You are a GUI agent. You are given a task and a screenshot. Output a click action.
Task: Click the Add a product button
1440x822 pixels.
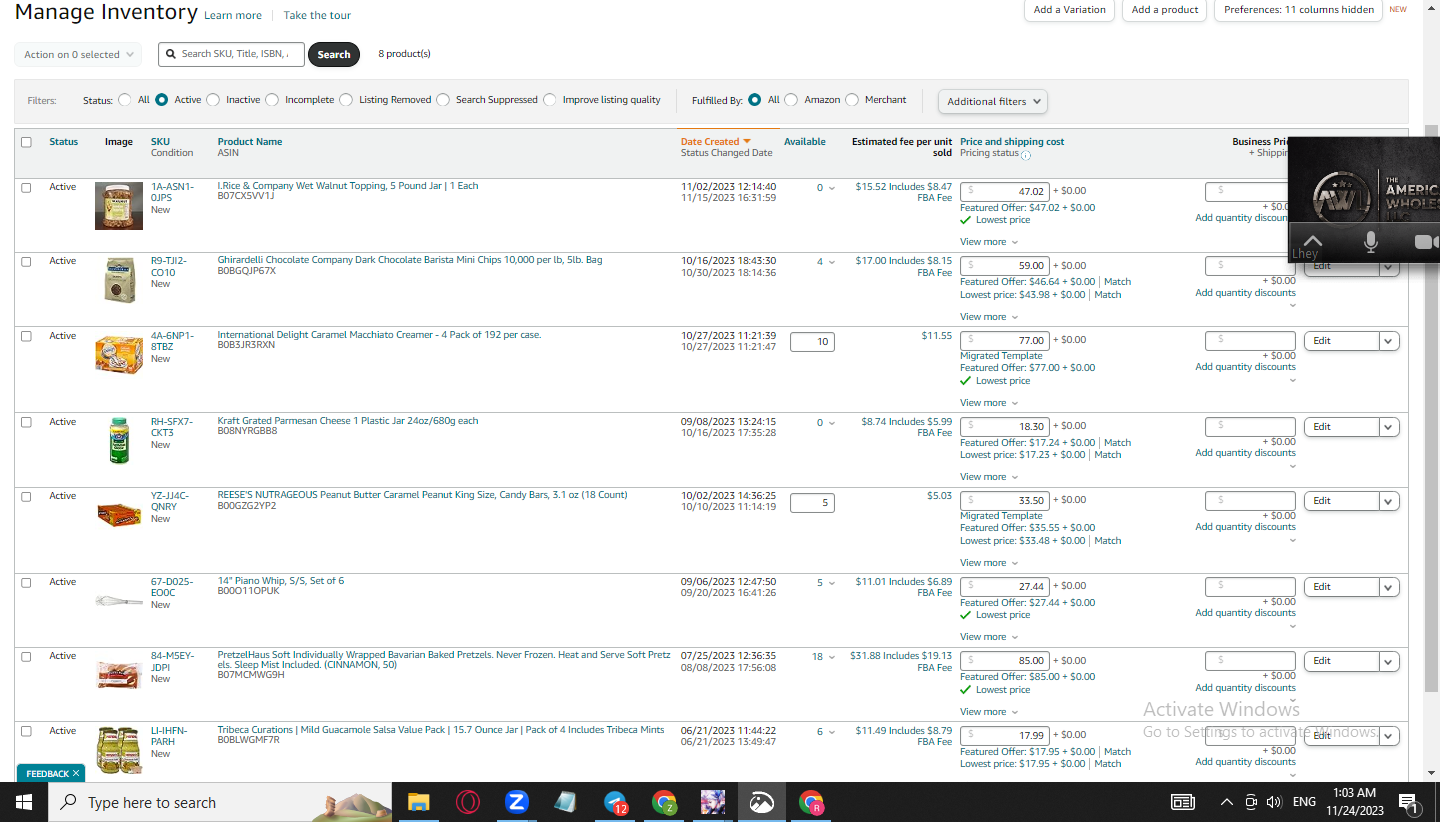tap(1165, 10)
